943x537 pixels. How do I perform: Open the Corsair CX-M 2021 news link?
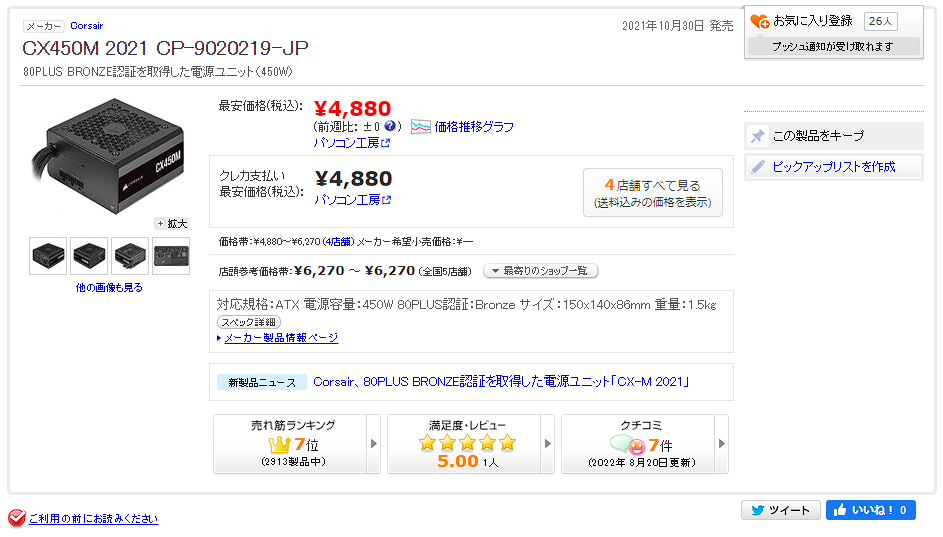pos(500,382)
